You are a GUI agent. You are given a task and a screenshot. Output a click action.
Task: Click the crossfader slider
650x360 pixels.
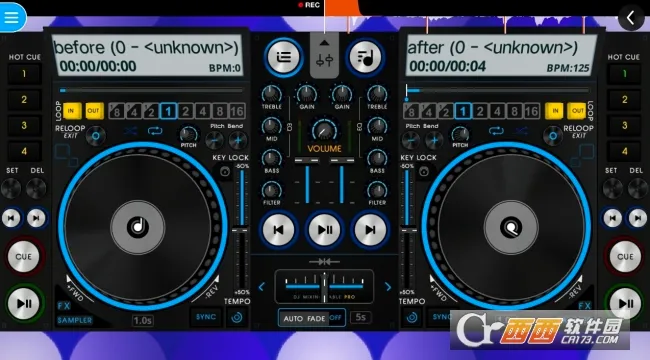[x=324, y=286]
